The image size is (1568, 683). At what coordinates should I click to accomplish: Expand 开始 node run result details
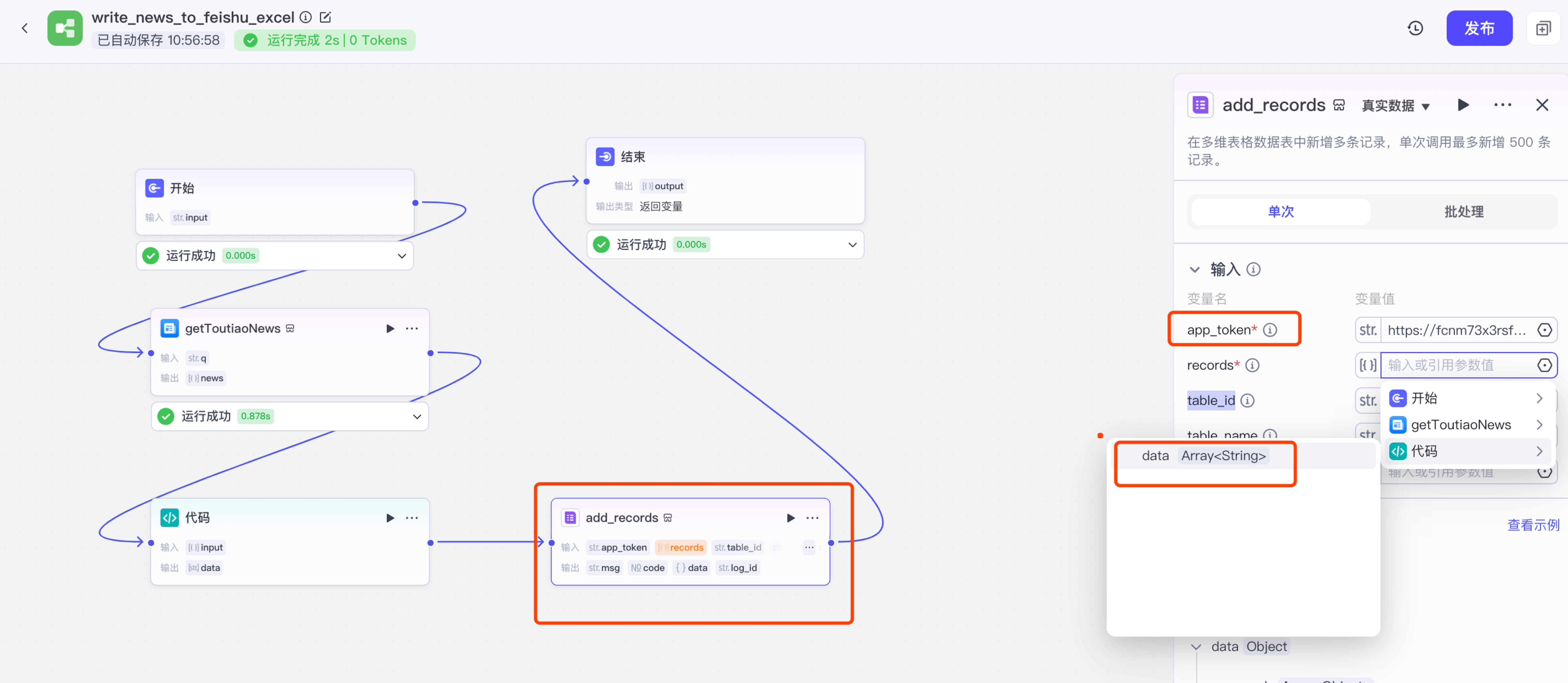tap(402, 256)
